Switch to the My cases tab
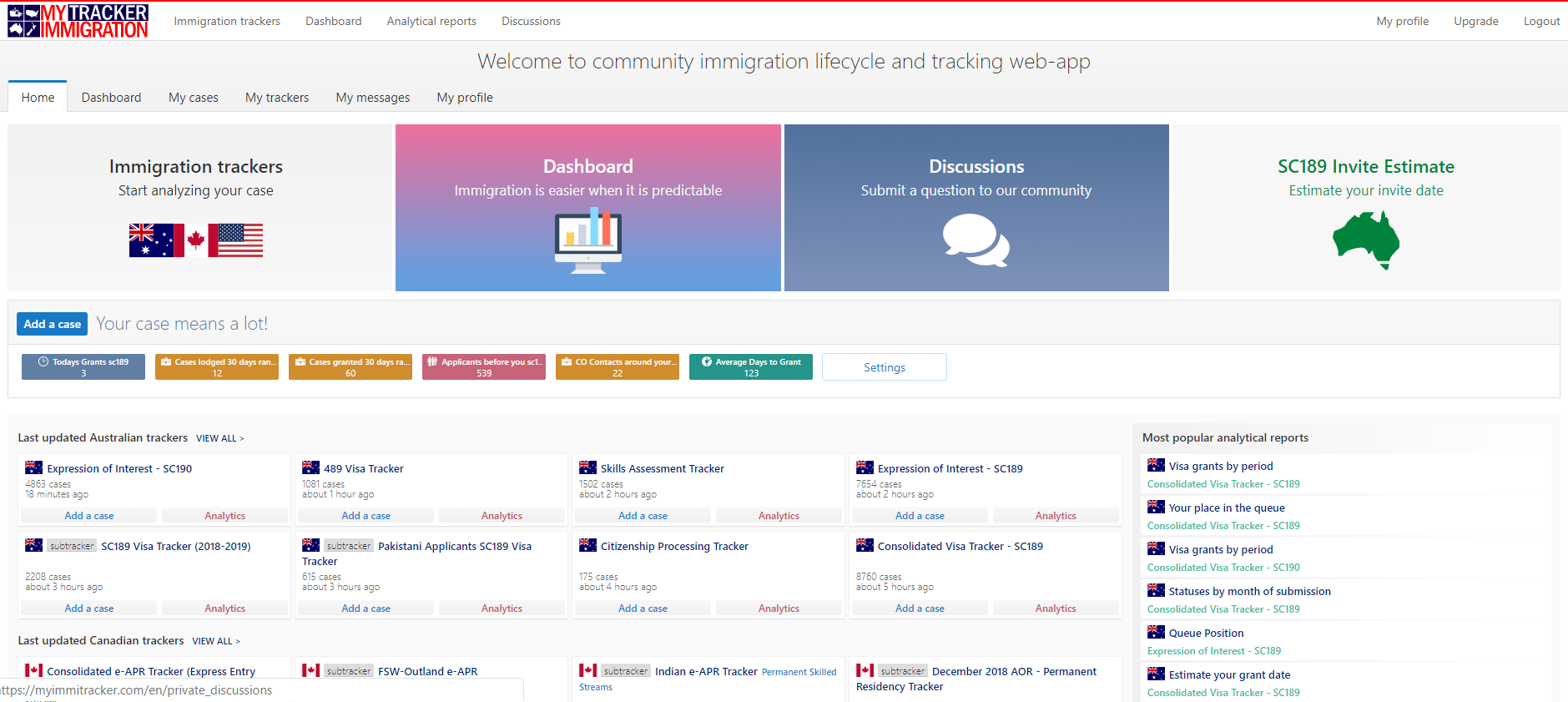 tap(193, 98)
